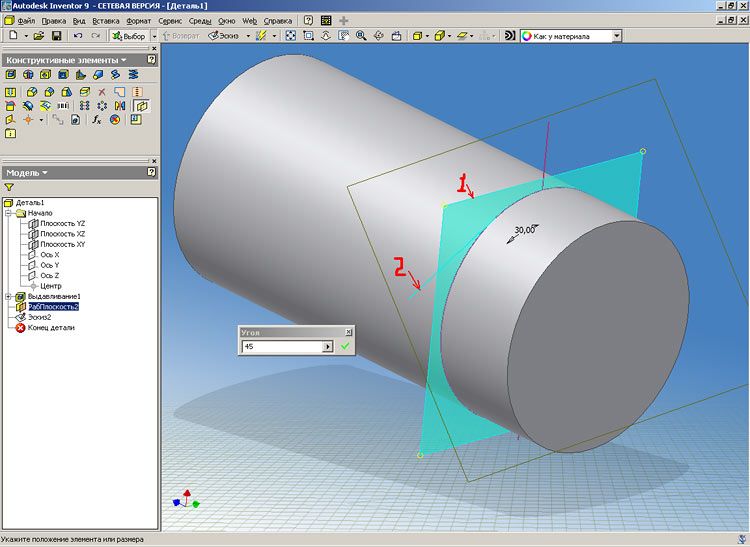Click the Угол angle input field
Viewport: 750px width, 547px height.
(282, 346)
